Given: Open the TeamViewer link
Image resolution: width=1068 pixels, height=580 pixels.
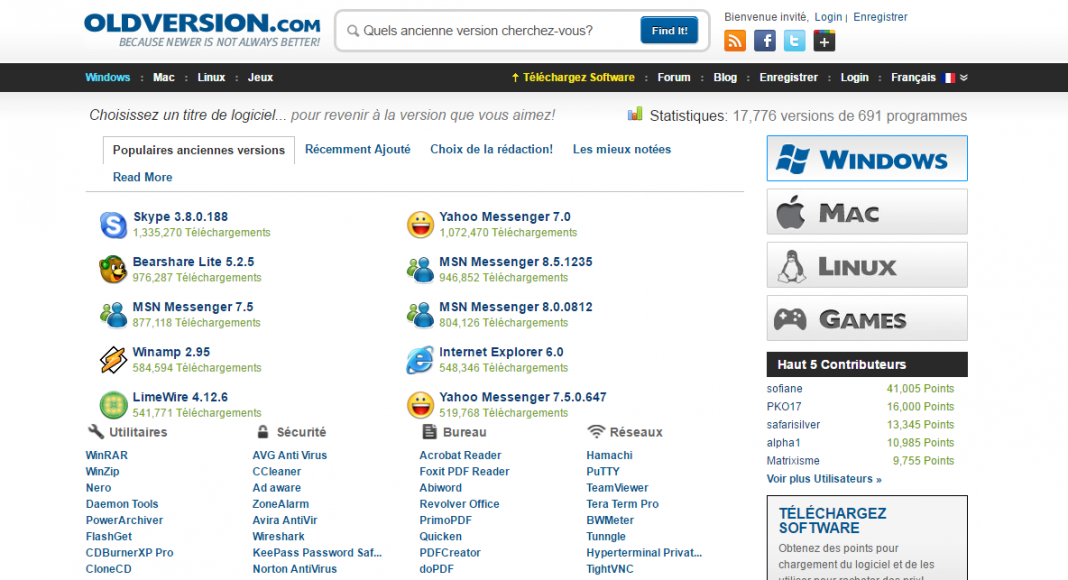Looking at the screenshot, I should point(617,487).
